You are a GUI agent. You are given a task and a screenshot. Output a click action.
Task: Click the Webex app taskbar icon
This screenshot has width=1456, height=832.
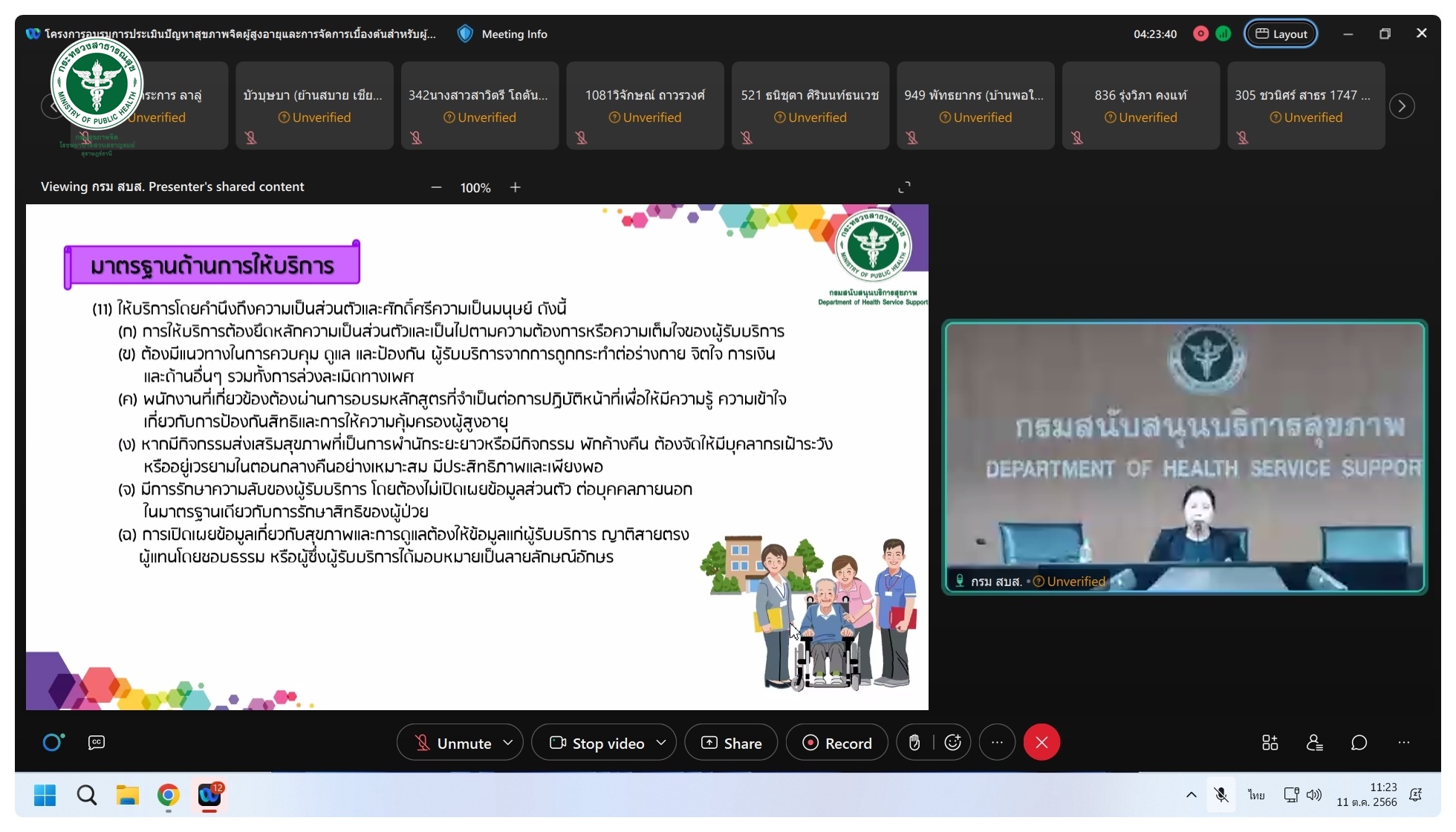click(x=209, y=796)
